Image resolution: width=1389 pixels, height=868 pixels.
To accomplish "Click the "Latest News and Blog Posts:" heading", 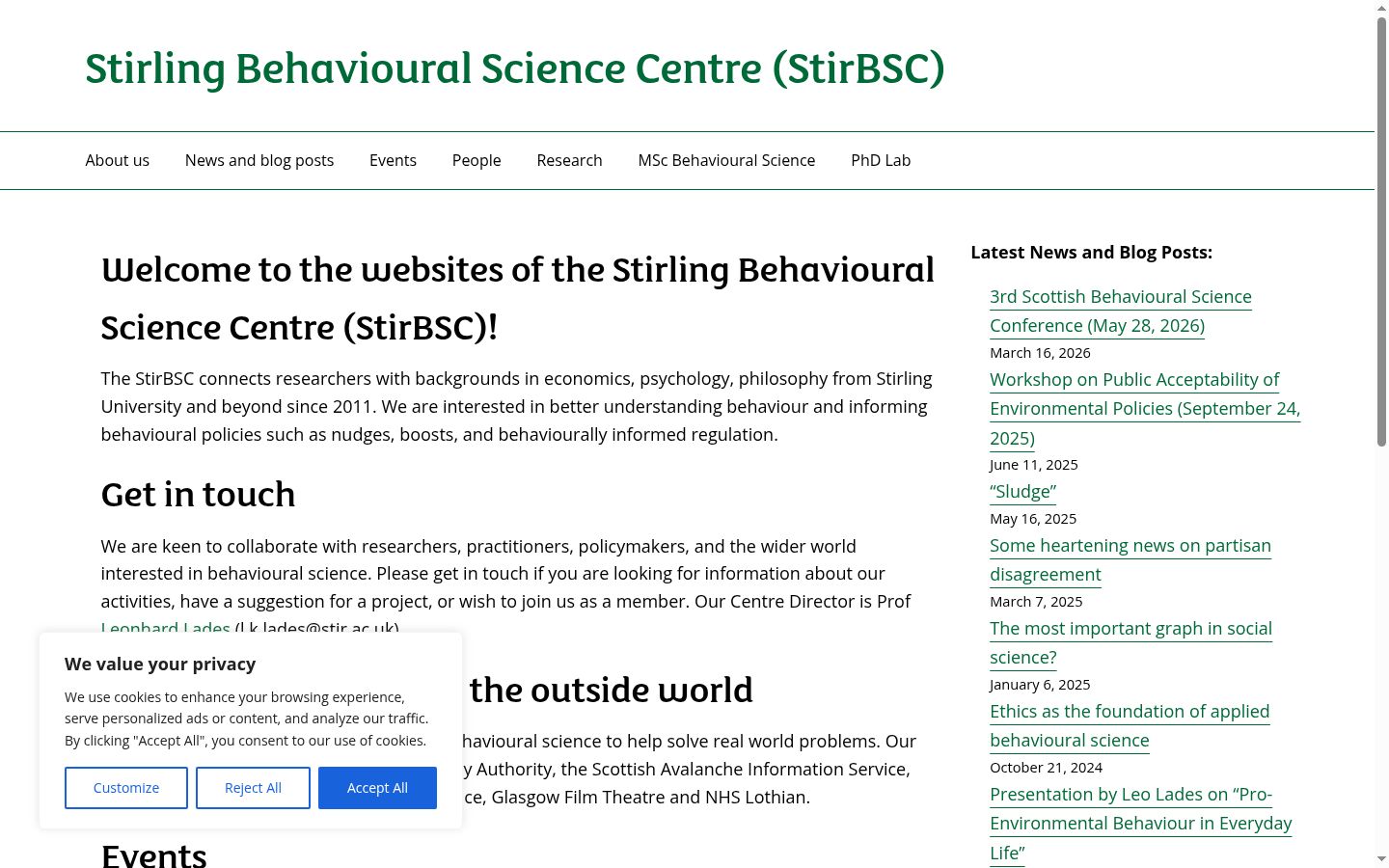I will coord(1091,252).
